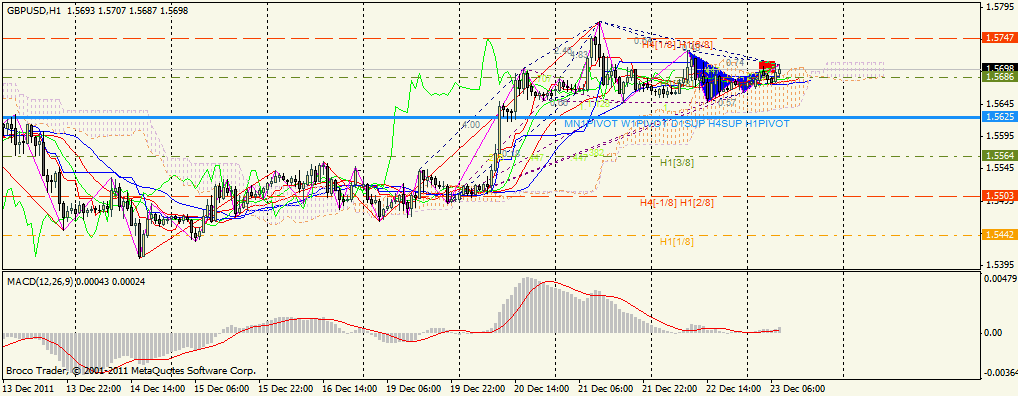Click the Broco Trader copyright text
The width and height of the screenshot is (1018, 396).
[131, 372]
